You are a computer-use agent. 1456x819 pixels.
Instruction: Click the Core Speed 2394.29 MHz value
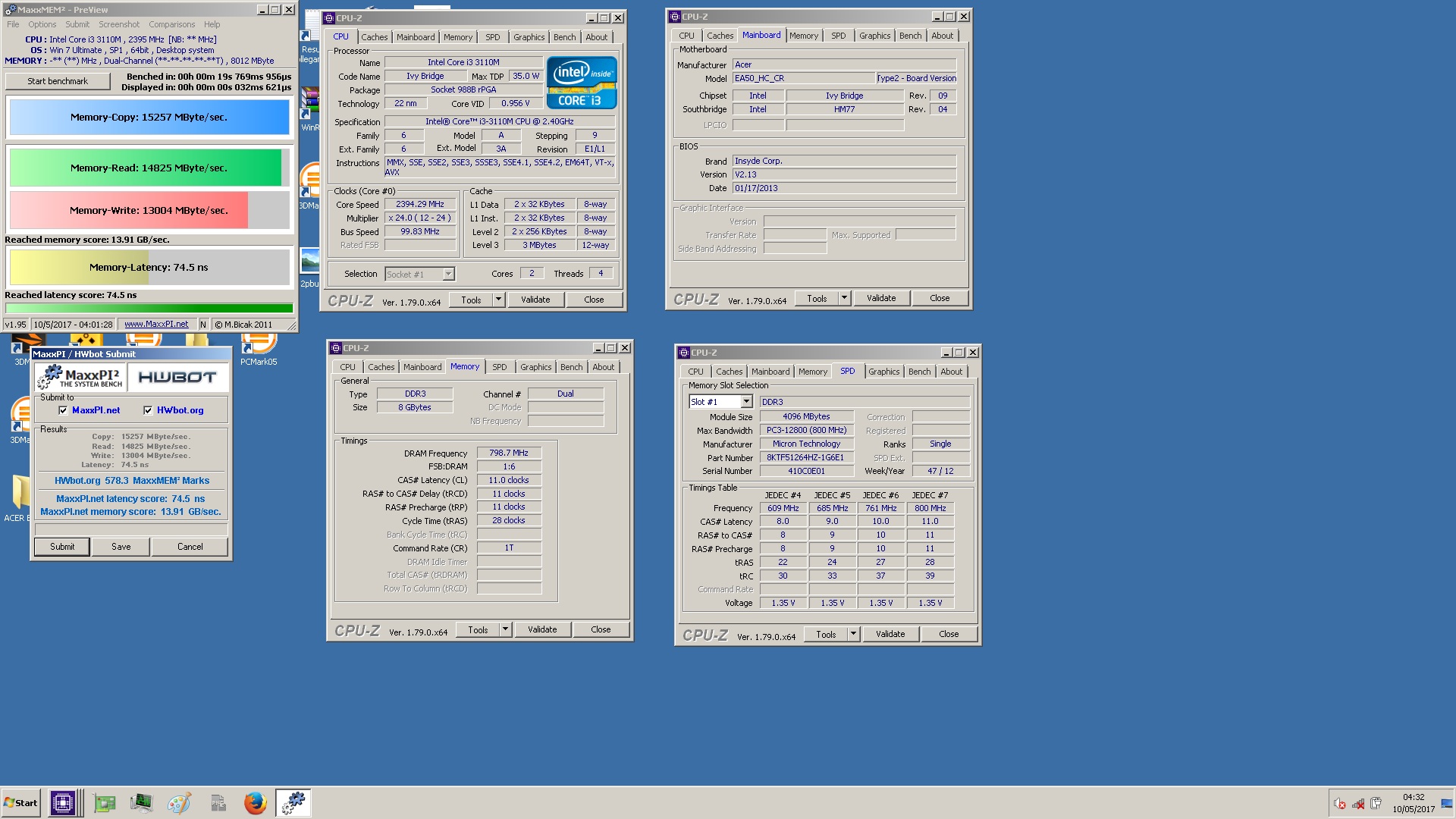point(420,205)
